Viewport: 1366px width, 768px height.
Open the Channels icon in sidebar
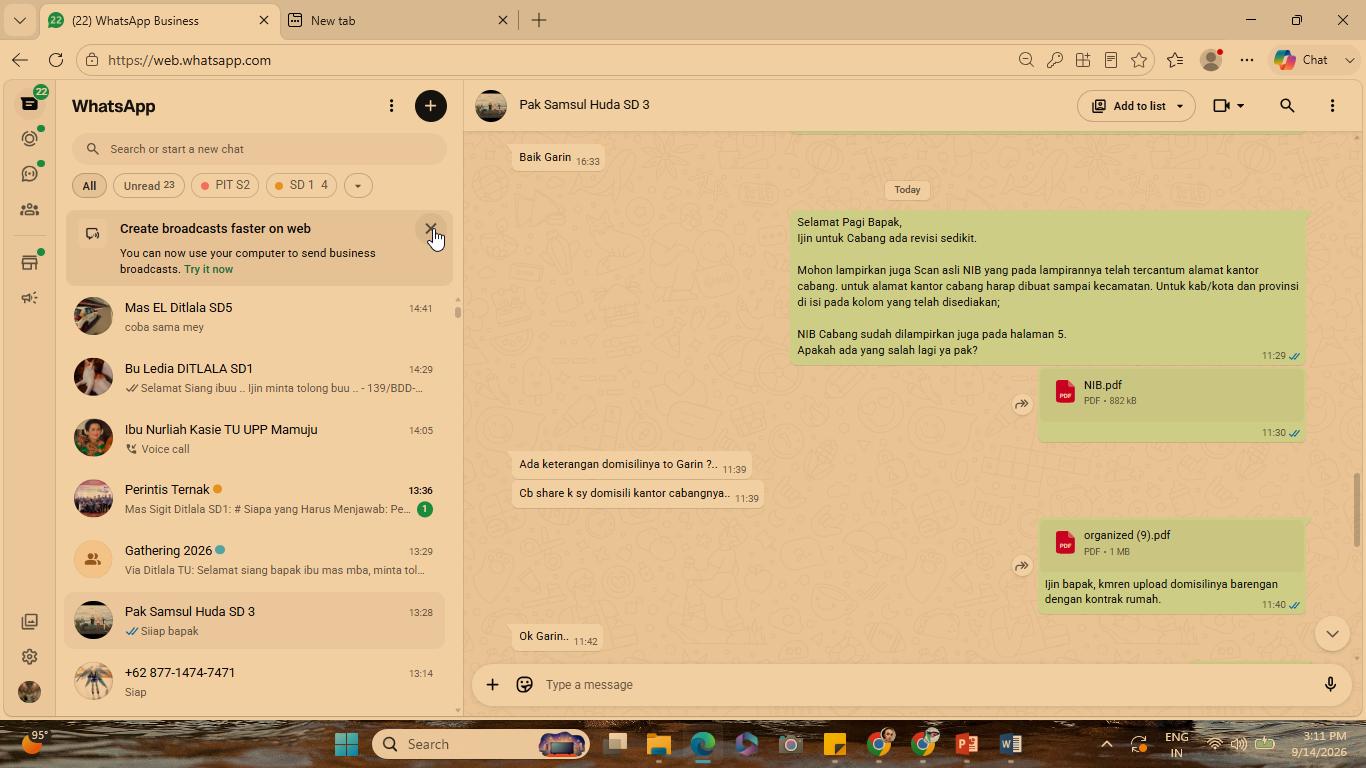click(29, 174)
